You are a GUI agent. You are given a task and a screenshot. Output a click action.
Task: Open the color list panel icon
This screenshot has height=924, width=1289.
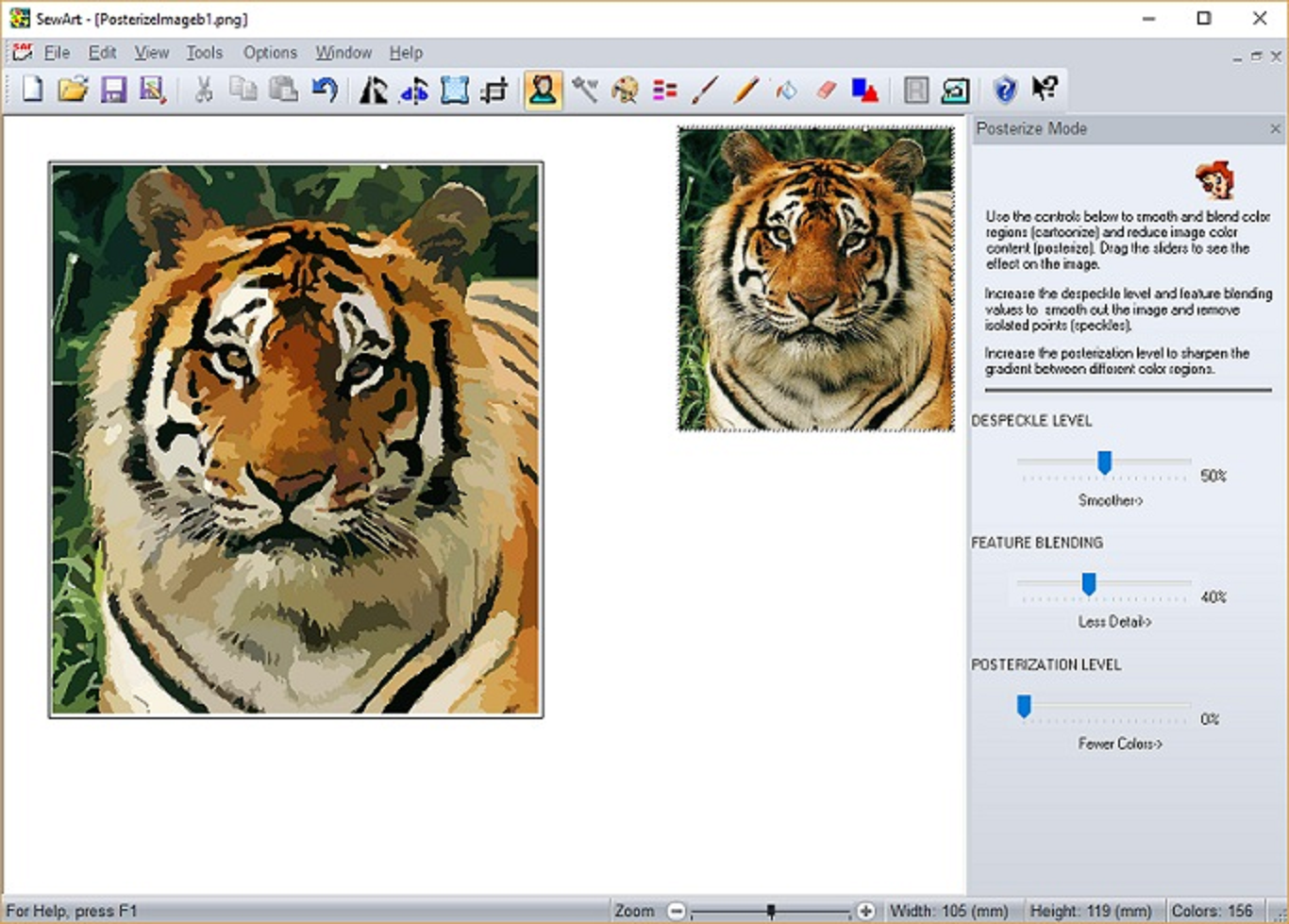[x=664, y=90]
